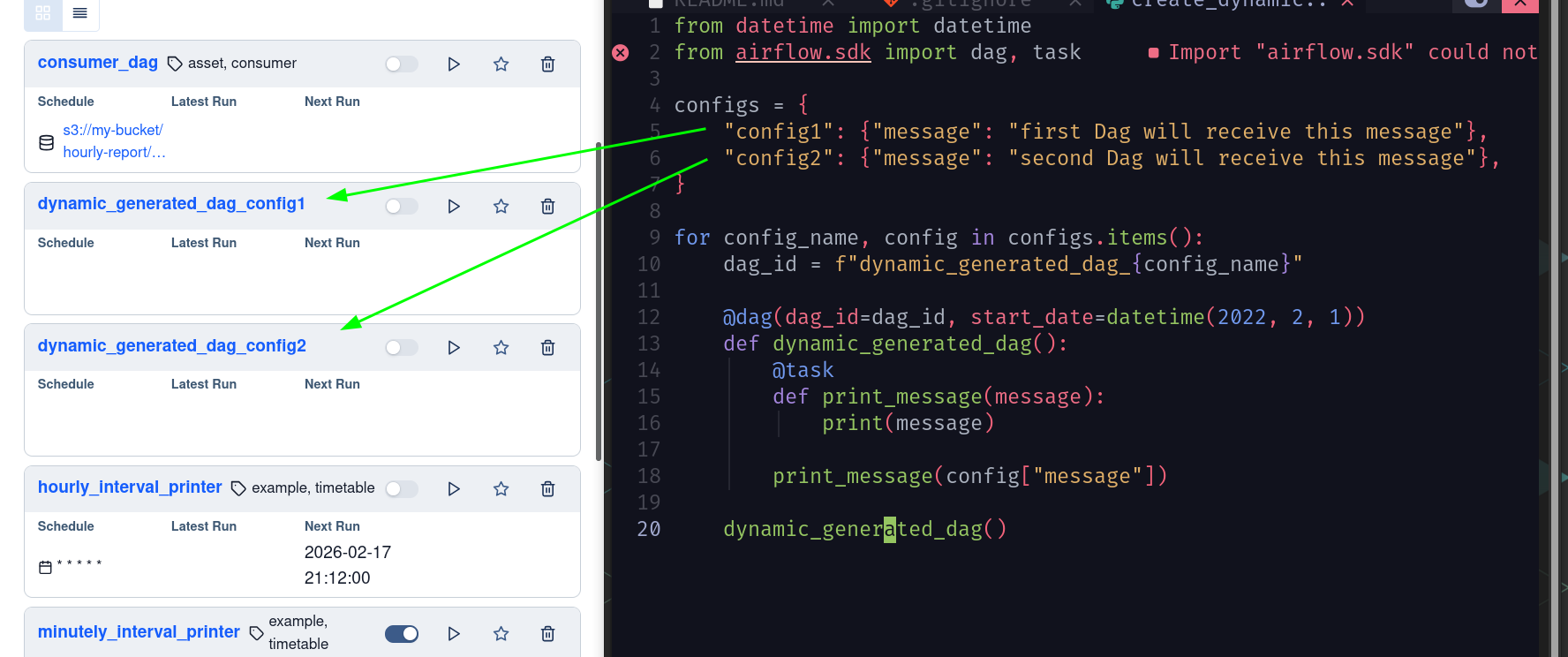Click the DAG list vertical scrollbar
1568x657 pixels.
click(599, 300)
